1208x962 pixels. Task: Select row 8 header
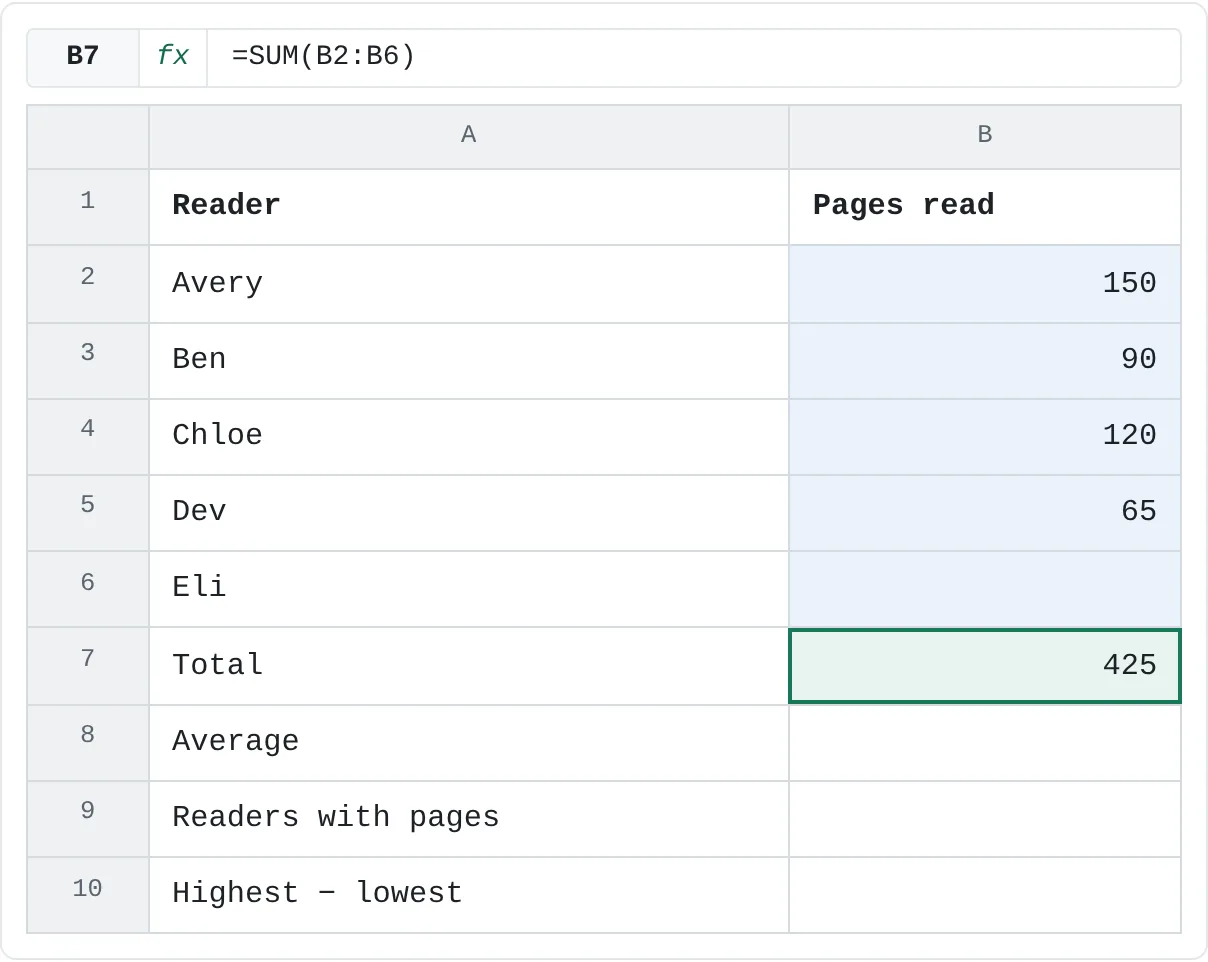[88, 742]
